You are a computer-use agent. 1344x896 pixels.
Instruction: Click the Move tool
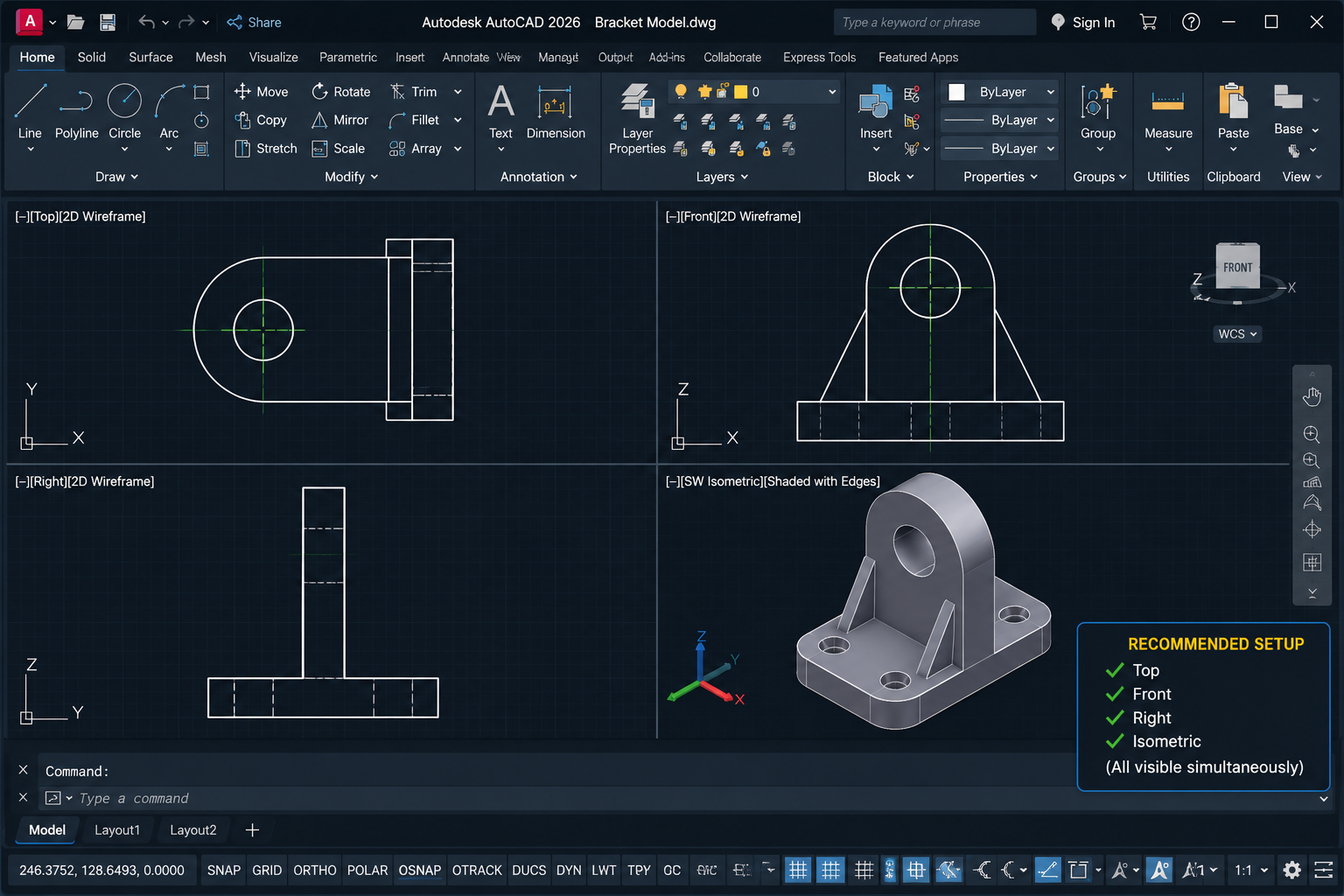(x=261, y=91)
